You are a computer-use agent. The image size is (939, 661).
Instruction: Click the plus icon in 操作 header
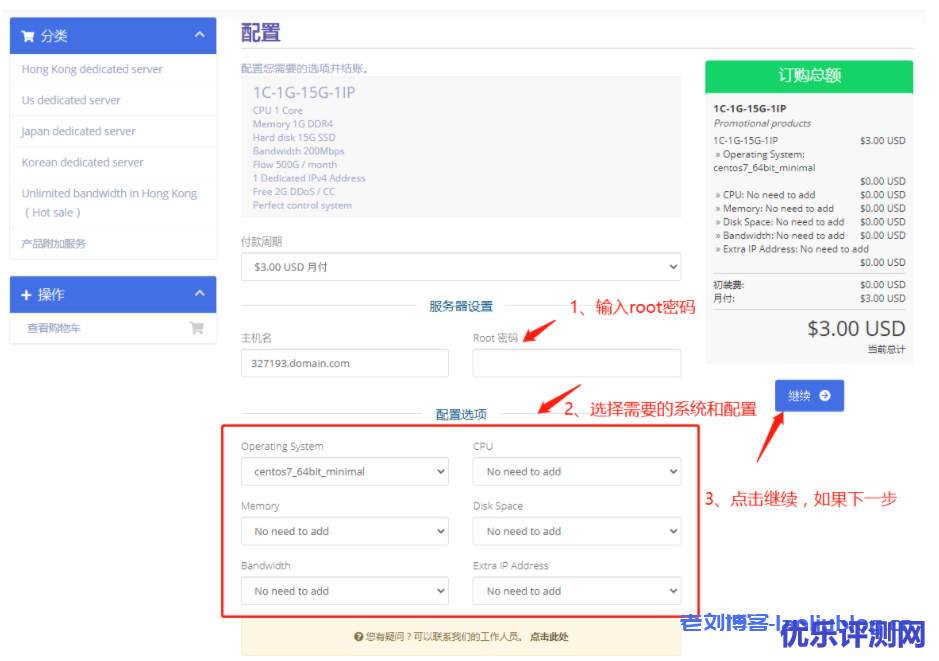[27, 295]
